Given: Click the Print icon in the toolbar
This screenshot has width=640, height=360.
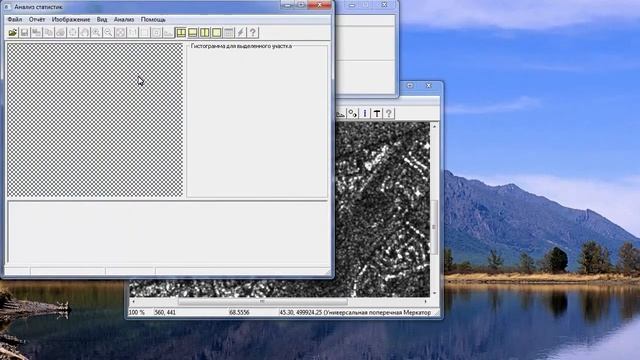Looking at the screenshot, I should (60, 33).
